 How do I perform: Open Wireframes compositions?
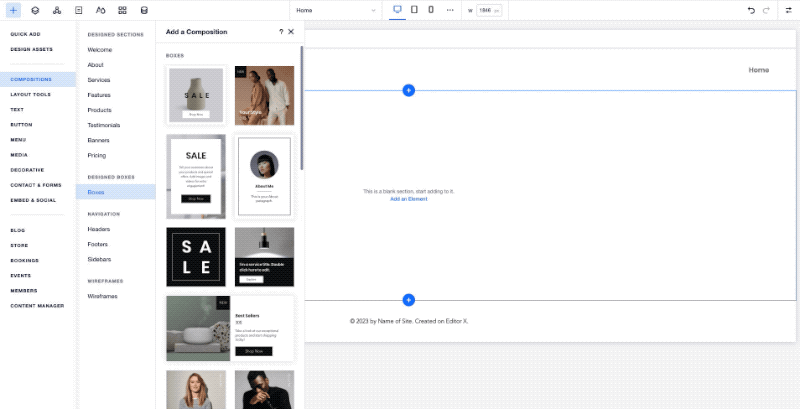click(103, 296)
